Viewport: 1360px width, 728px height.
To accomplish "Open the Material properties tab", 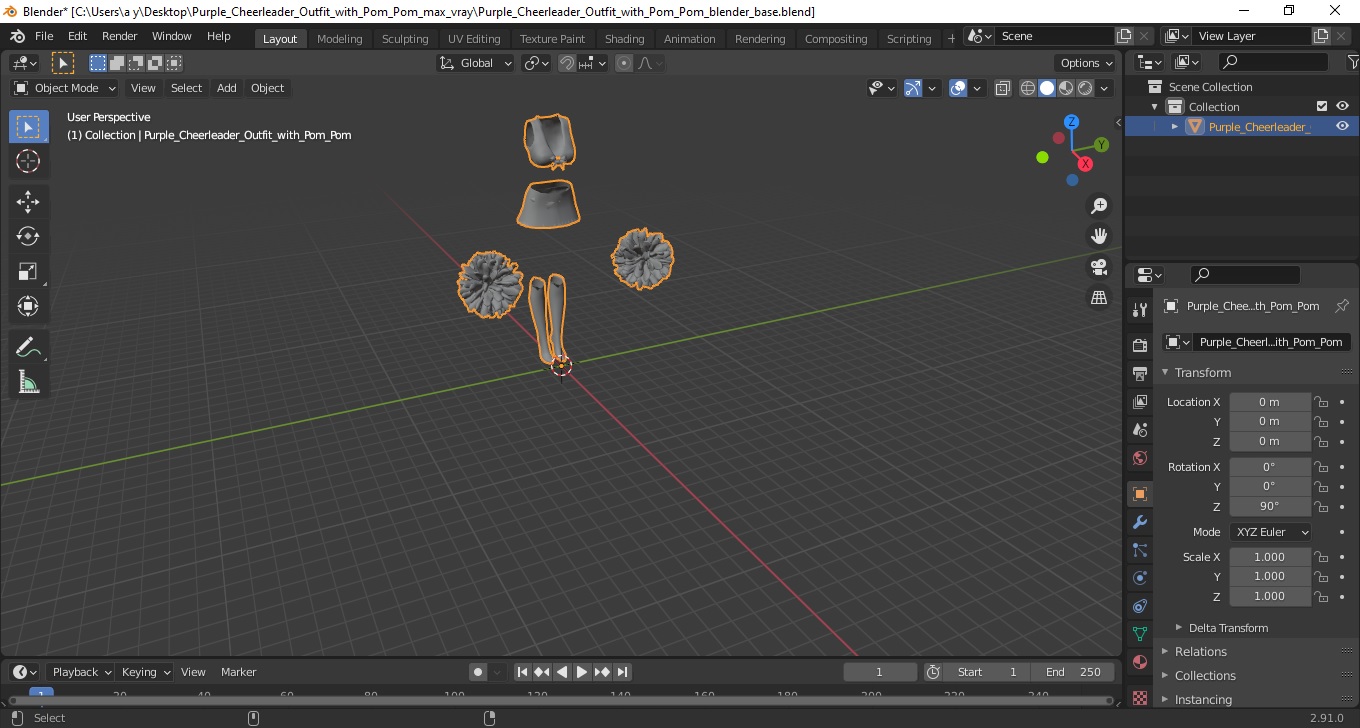I will [x=1140, y=662].
